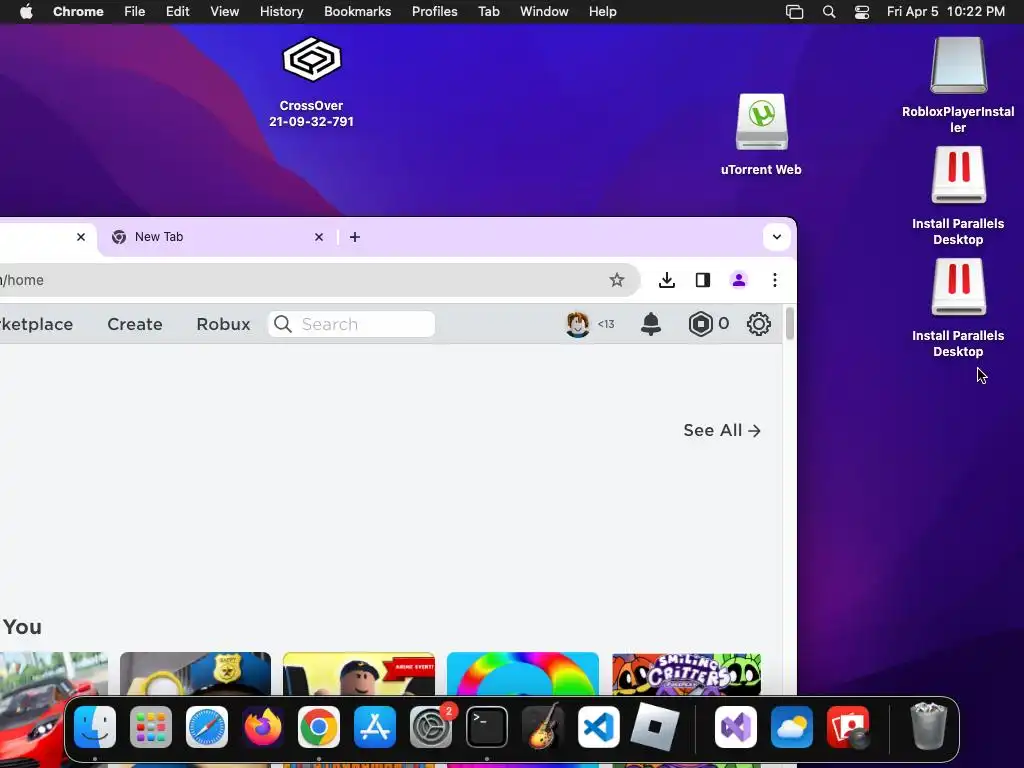This screenshot has height=768, width=1024.
Task: Click the Roblox search magnifier icon
Action: click(x=283, y=324)
